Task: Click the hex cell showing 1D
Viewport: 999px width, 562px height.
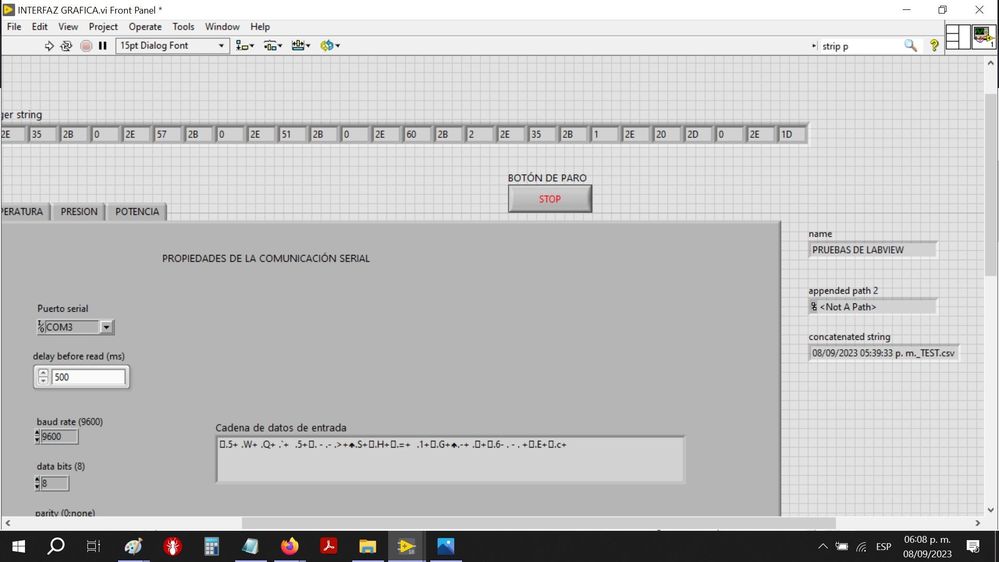Action: point(792,134)
